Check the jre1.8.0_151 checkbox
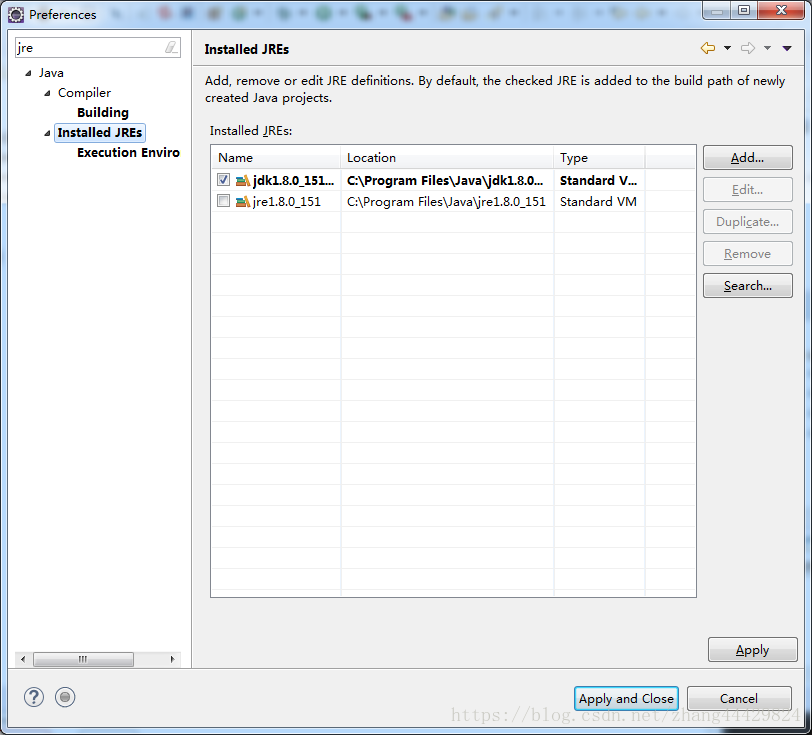Image resolution: width=812 pixels, height=735 pixels. pos(223,200)
